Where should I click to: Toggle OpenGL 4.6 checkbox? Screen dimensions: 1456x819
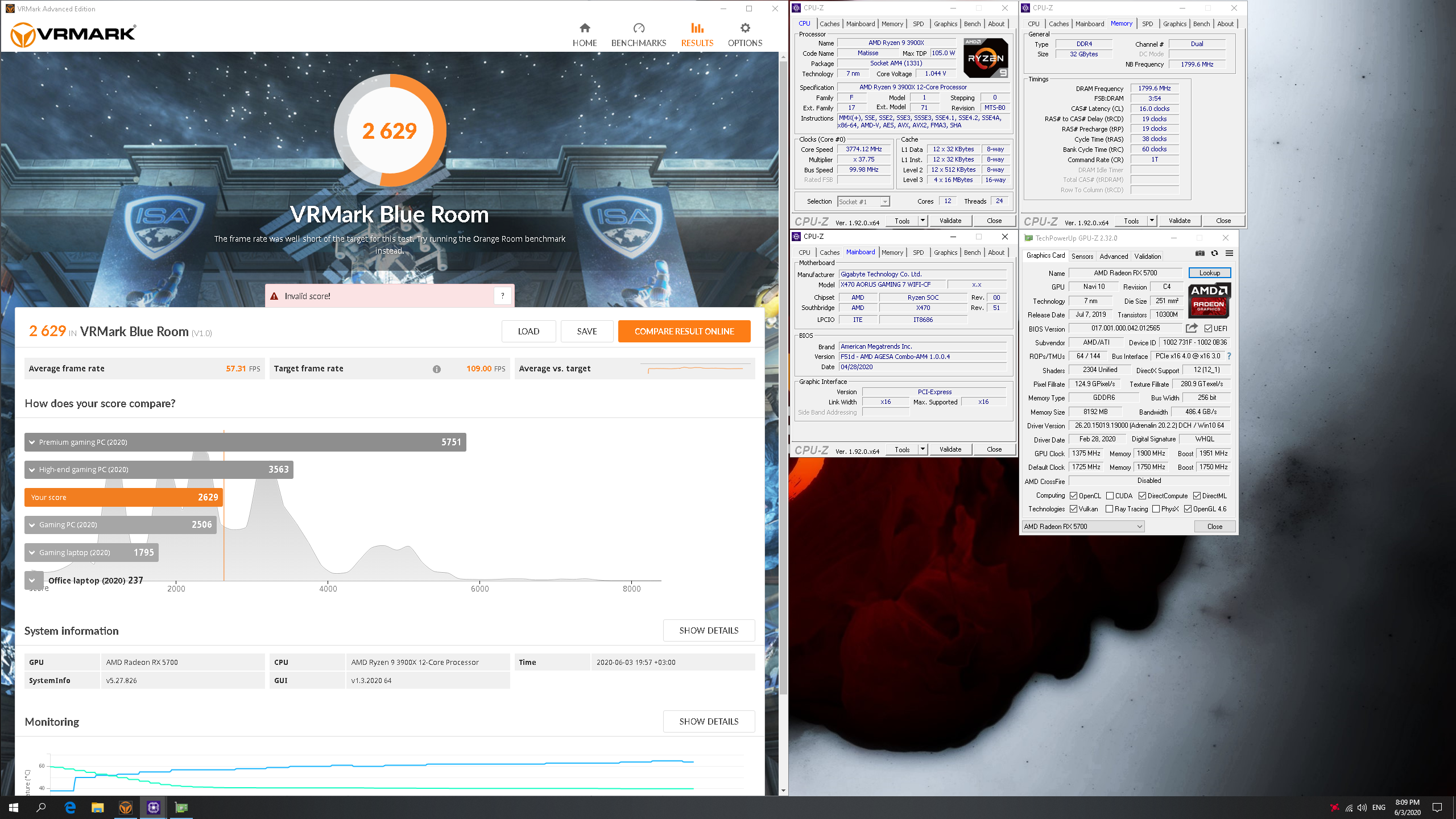pyautogui.click(x=1188, y=509)
